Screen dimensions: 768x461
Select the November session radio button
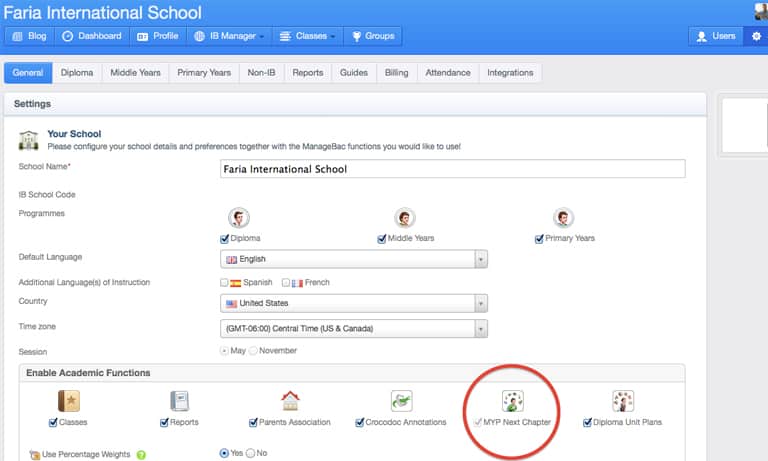pos(253,351)
